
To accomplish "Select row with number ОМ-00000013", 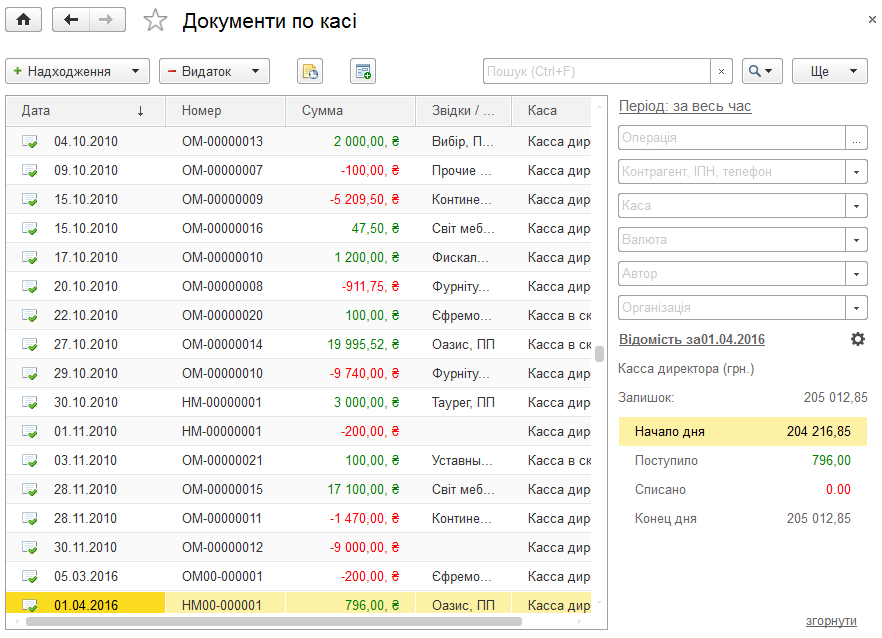I will pyautogui.click(x=222, y=141).
